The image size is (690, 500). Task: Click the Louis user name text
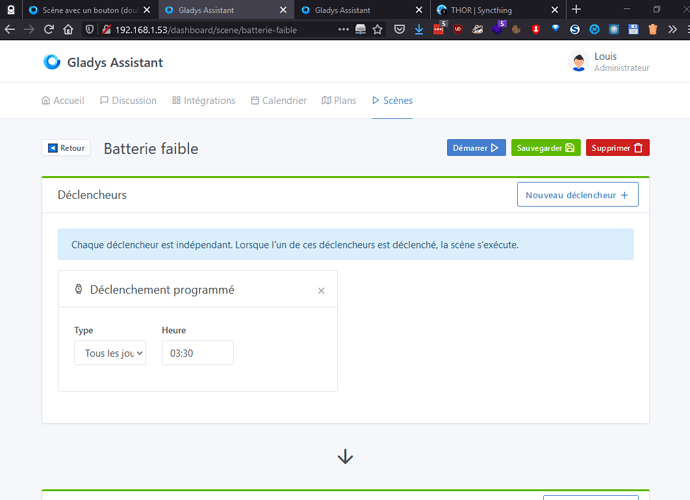click(606, 56)
